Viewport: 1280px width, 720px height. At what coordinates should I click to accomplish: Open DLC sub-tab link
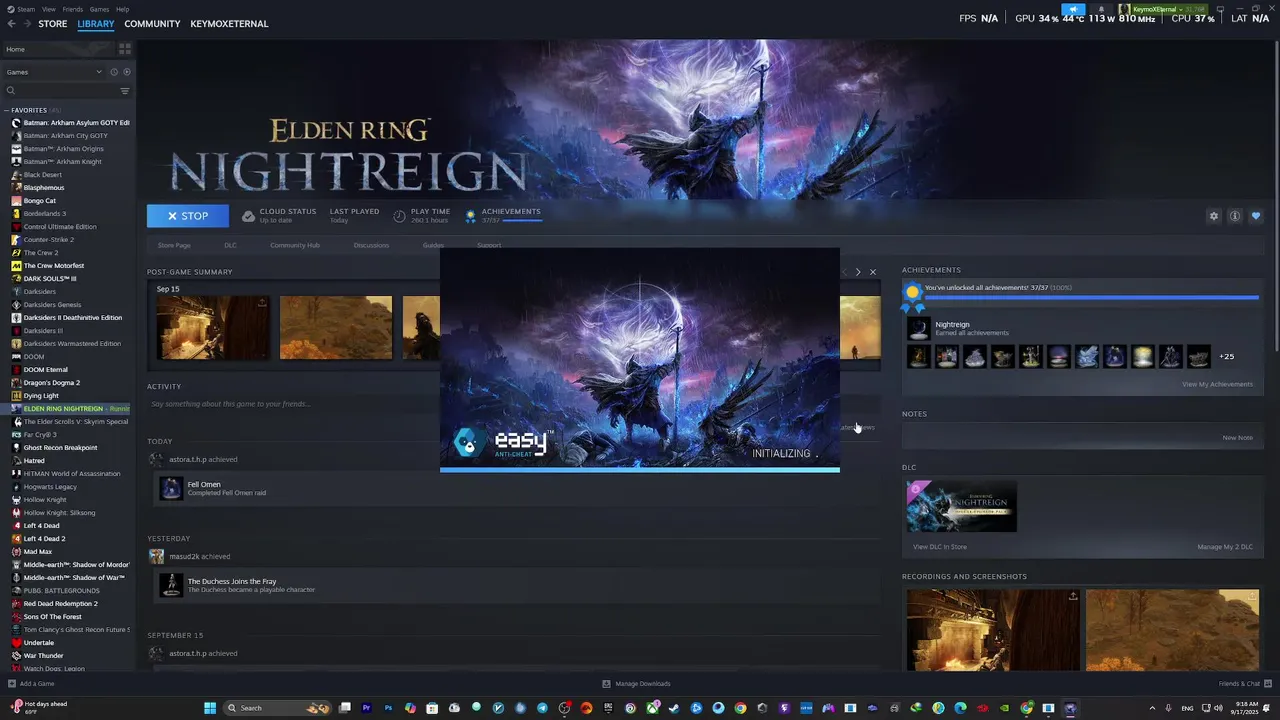(230, 245)
